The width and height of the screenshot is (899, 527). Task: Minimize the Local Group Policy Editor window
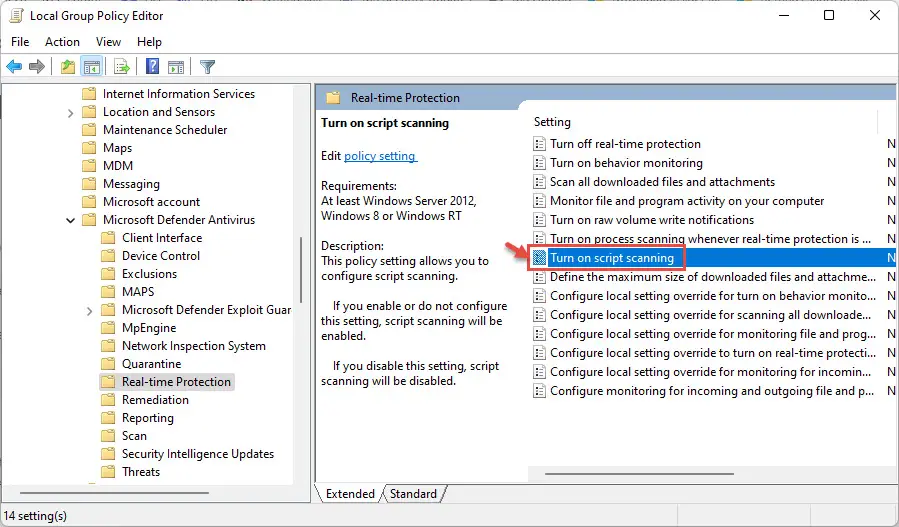(784, 15)
